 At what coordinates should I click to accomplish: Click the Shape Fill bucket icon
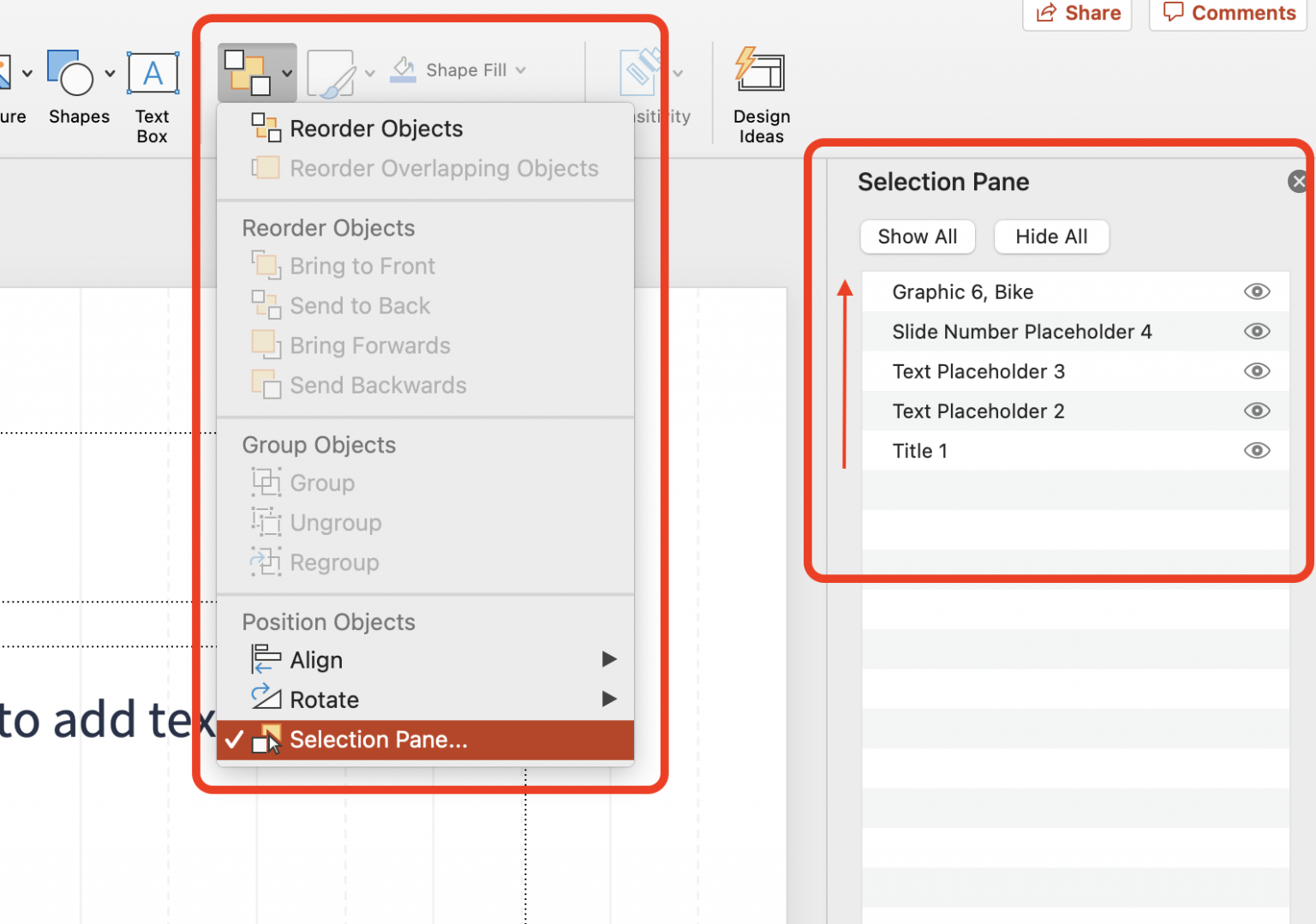(x=403, y=67)
